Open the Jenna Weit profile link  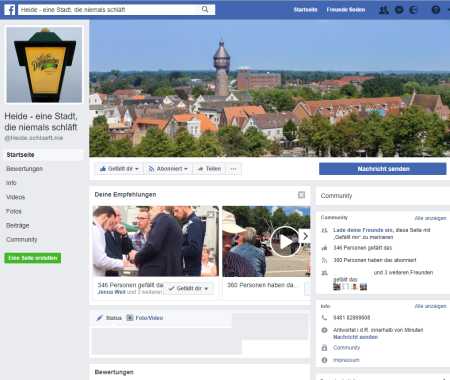click(x=112, y=292)
